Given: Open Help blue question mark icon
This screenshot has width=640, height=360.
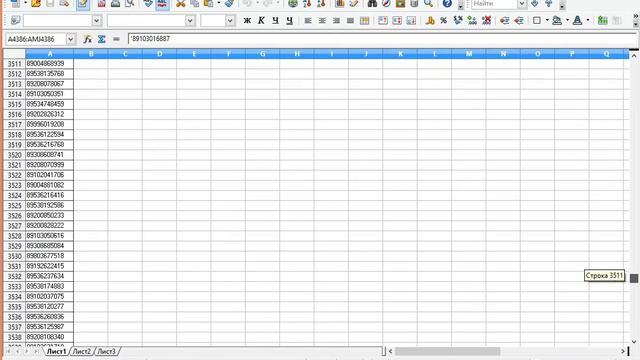Looking at the screenshot, I should point(447,4).
